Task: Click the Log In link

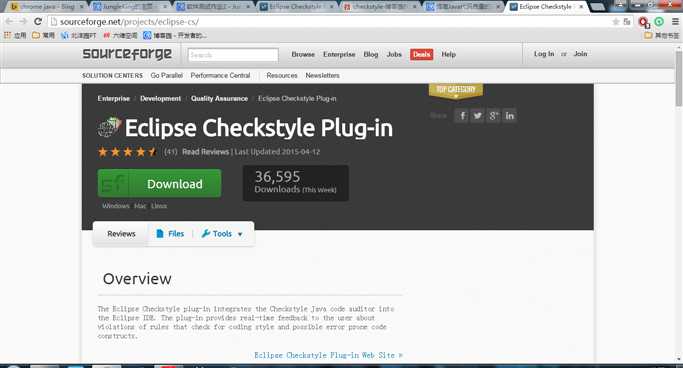Action: pyautogui.click(x=544, y=54)
